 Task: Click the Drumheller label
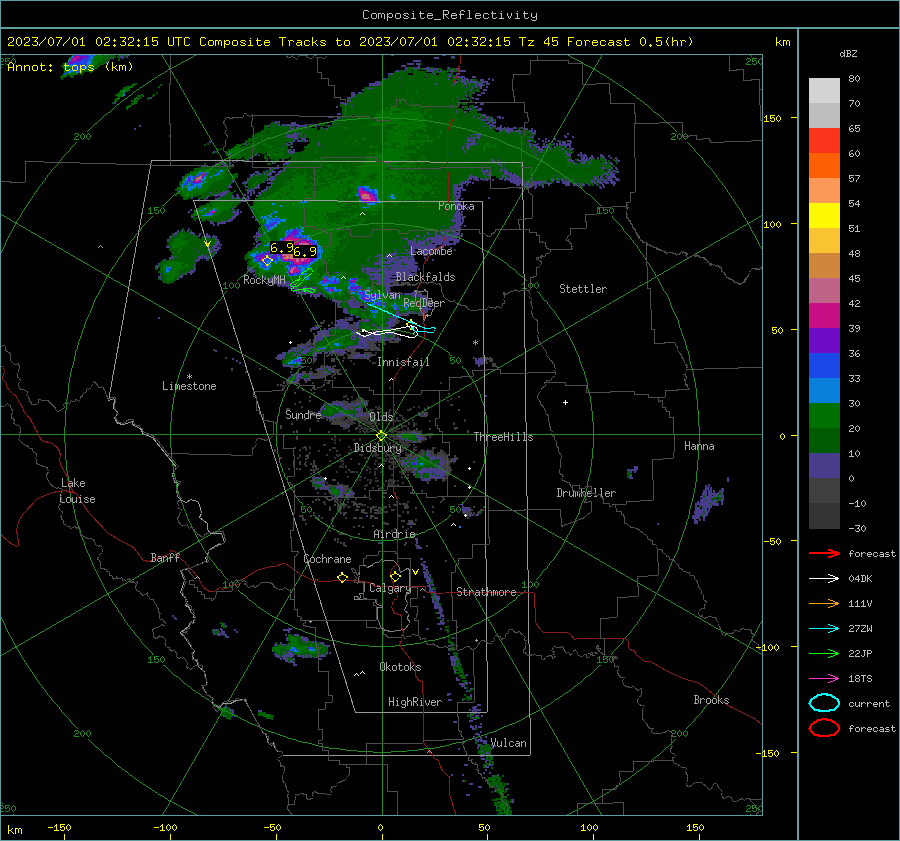[586, 493]
